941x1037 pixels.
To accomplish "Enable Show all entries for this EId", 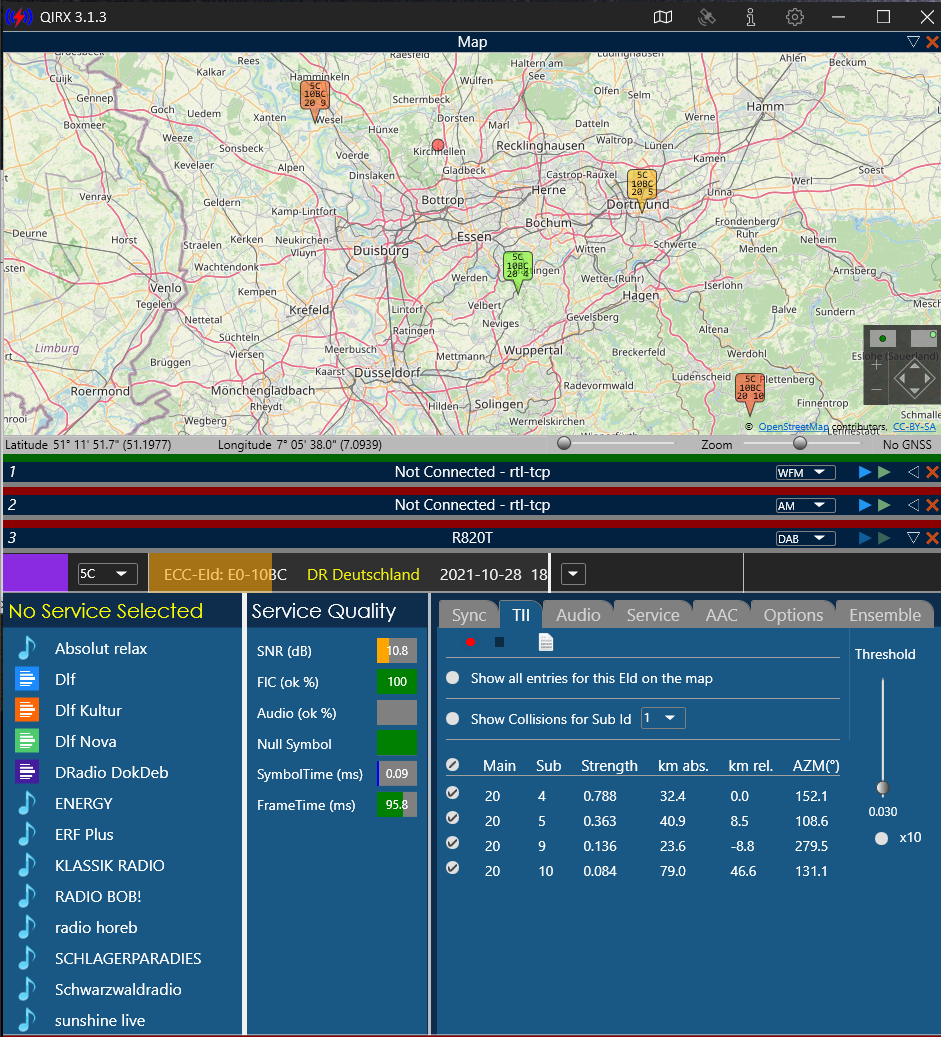I will click(x=453, y=678).
